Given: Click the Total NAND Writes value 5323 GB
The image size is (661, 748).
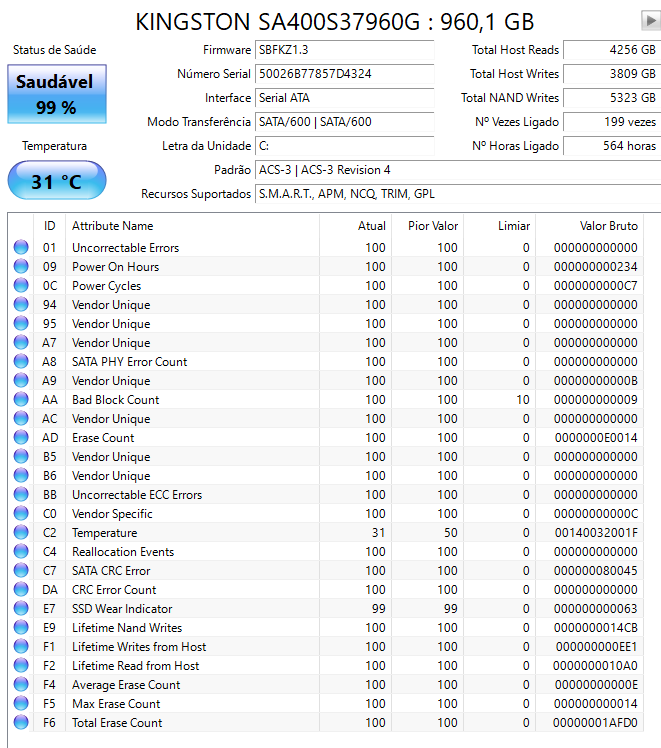Looking at the screenshot, I should pyautogui.click(x=612, y=98).
